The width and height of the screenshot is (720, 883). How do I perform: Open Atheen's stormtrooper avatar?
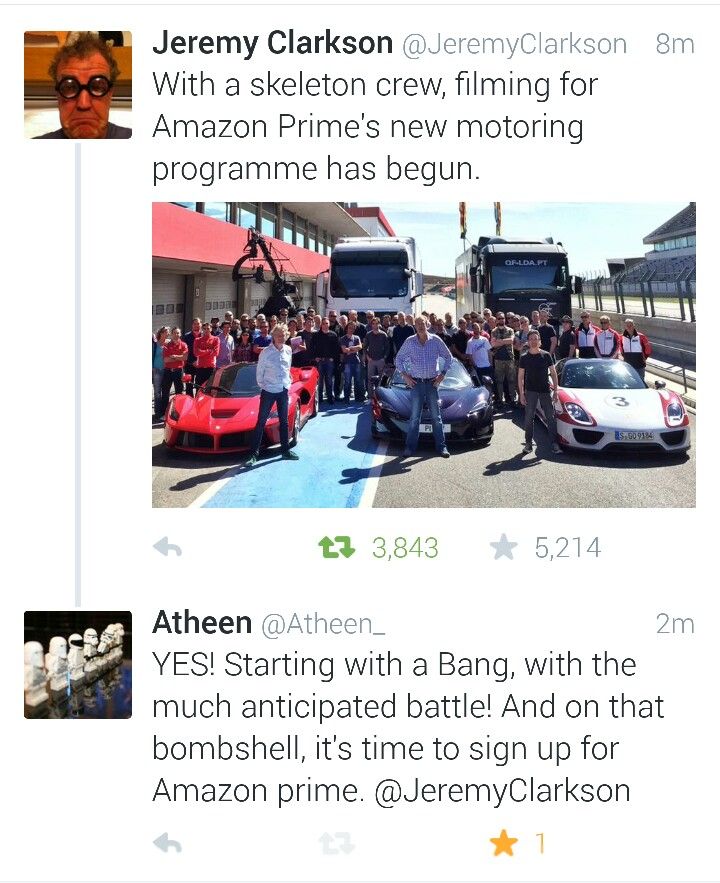coord(78,665)
